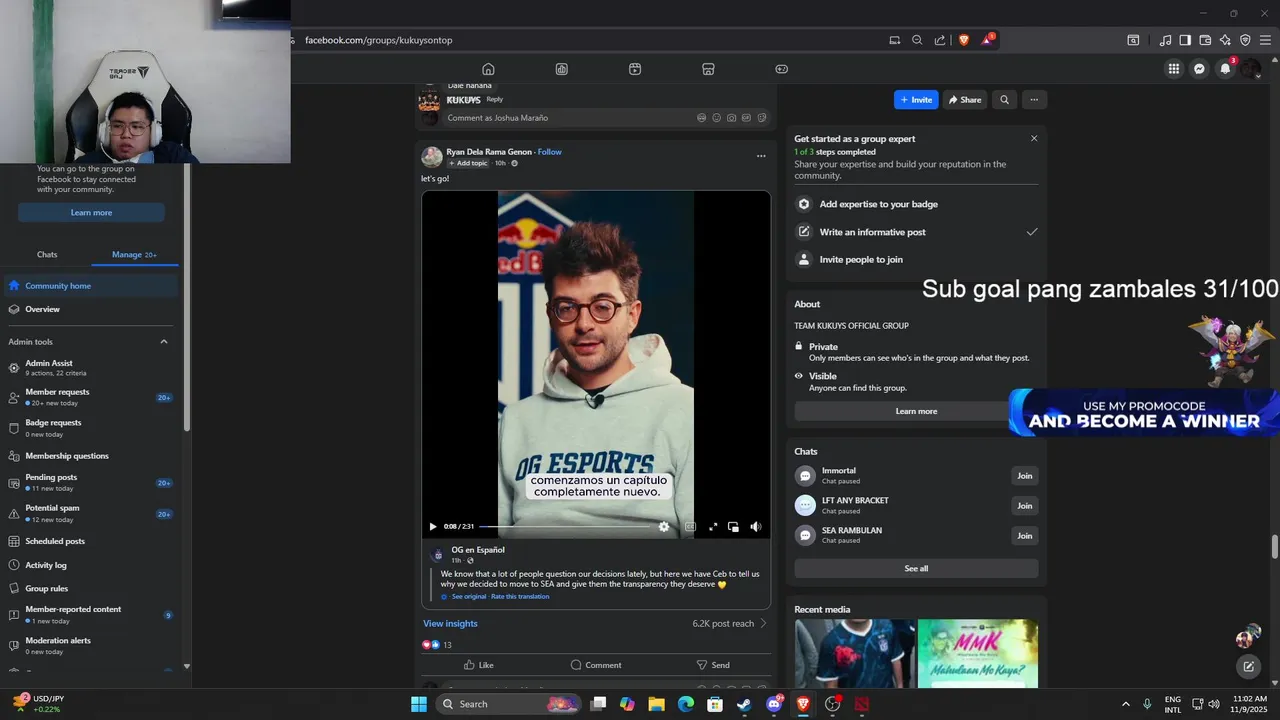Send Ryan's post
1280x720 pixels.
click(713, 665)
